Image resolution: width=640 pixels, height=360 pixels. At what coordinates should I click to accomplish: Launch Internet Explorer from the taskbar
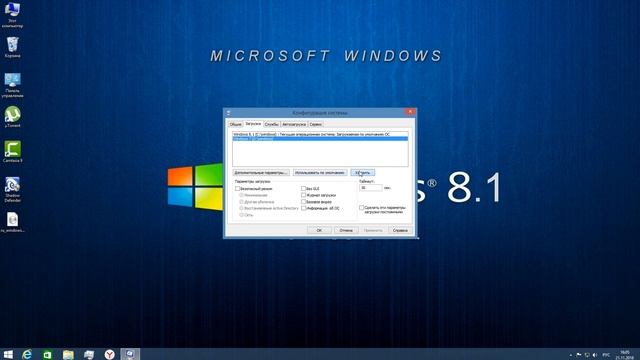pyautogui.click(x=27, y=354)
